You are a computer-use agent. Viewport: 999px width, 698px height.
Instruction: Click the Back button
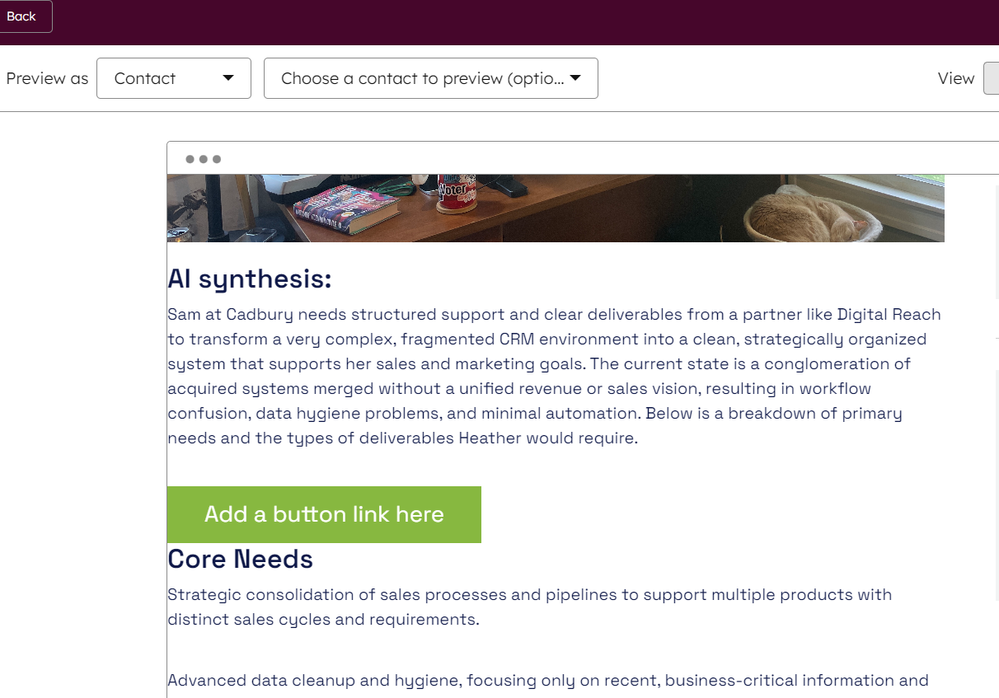pyautogui.click(x=22, y=16)
